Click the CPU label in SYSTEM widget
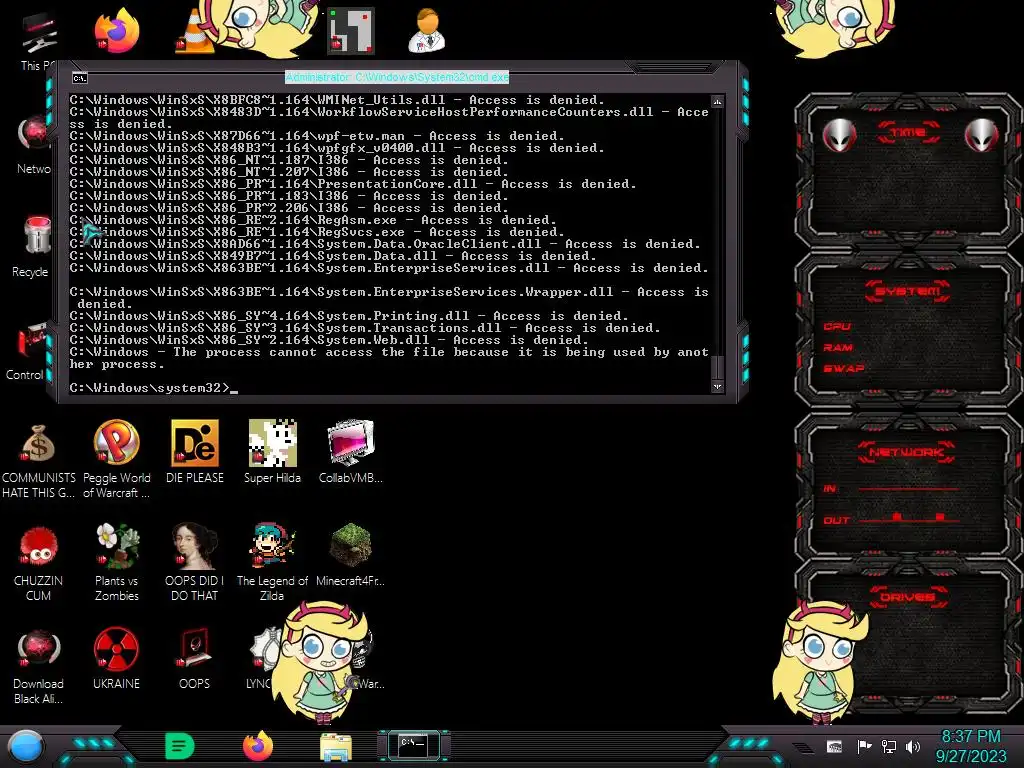Image resolution: width=1024 pixels, height=768 pixels. coord(837,327)
